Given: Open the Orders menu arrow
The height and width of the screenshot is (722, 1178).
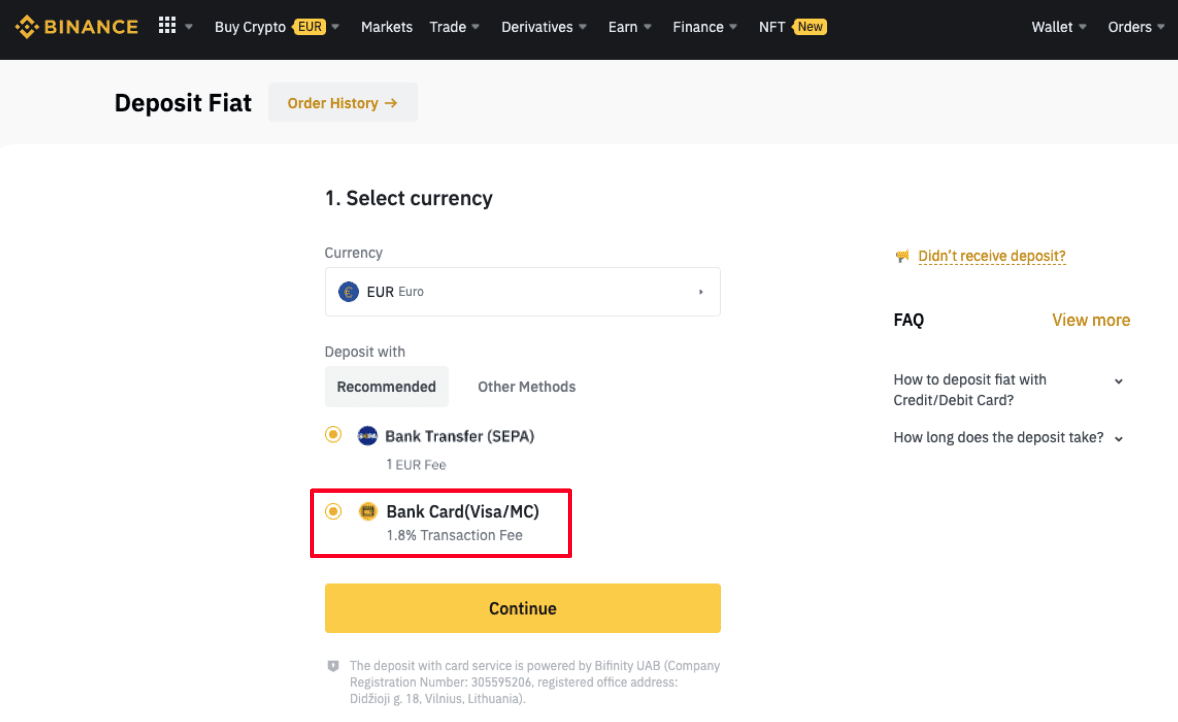Looking at the screenshot, I should click(1161, 27).
